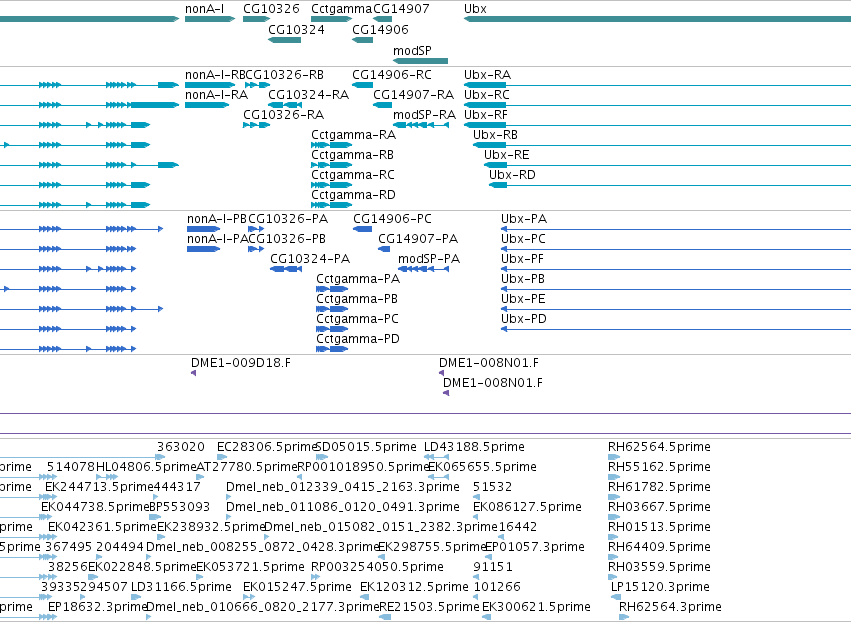Click the CG14906-RC transcript label
The width and height of the screenshot is (851, 622).
[x=392, y=74]
